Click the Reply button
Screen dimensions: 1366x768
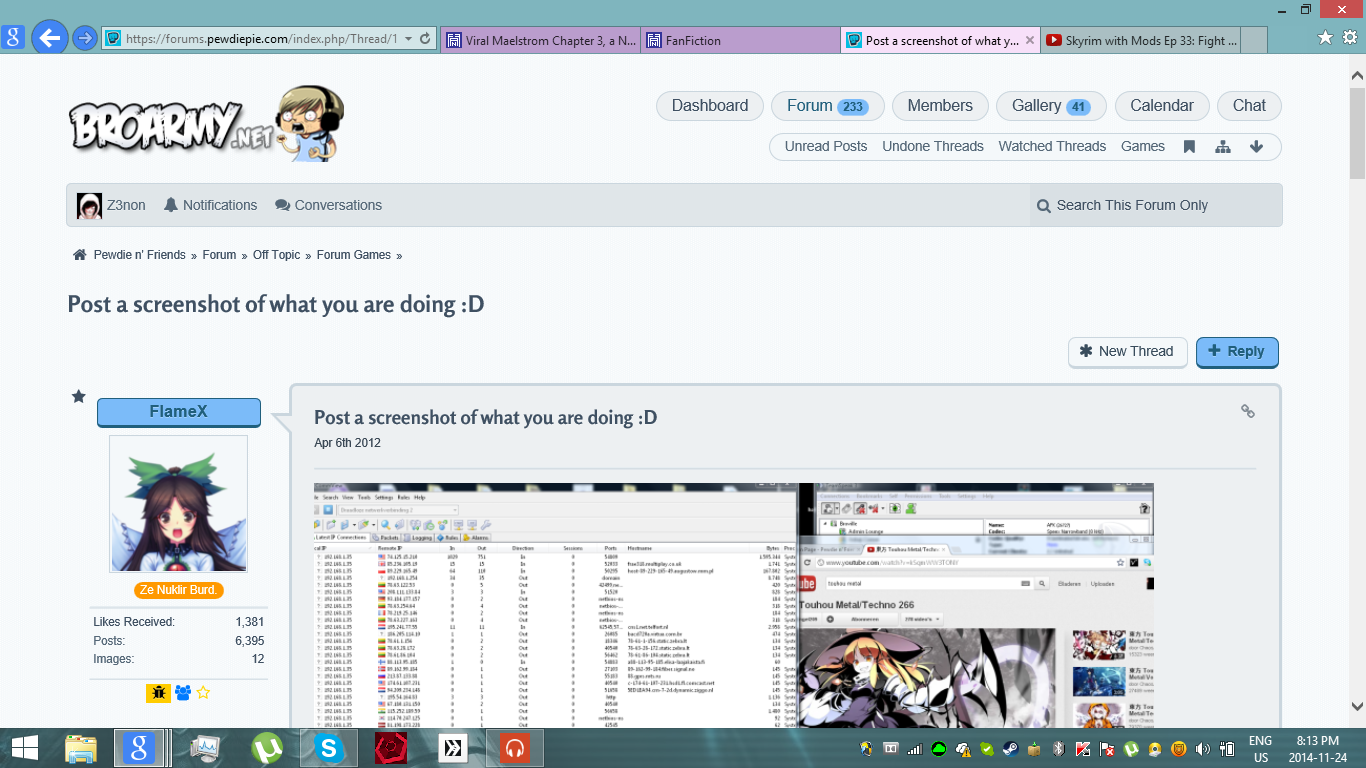click(x=1236, y=351)
